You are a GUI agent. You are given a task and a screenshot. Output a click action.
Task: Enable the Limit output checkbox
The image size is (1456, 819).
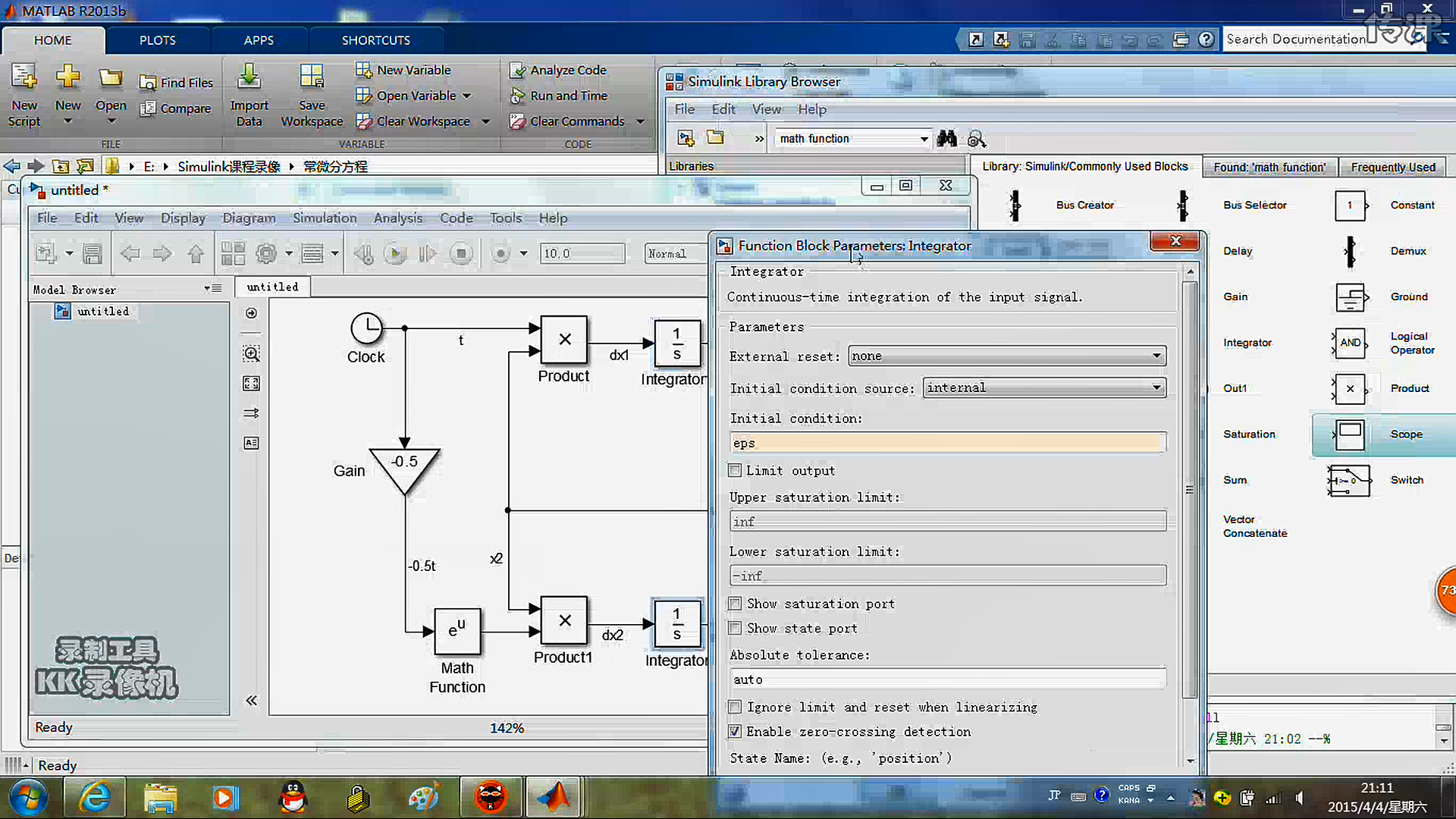tap(734, 470)
